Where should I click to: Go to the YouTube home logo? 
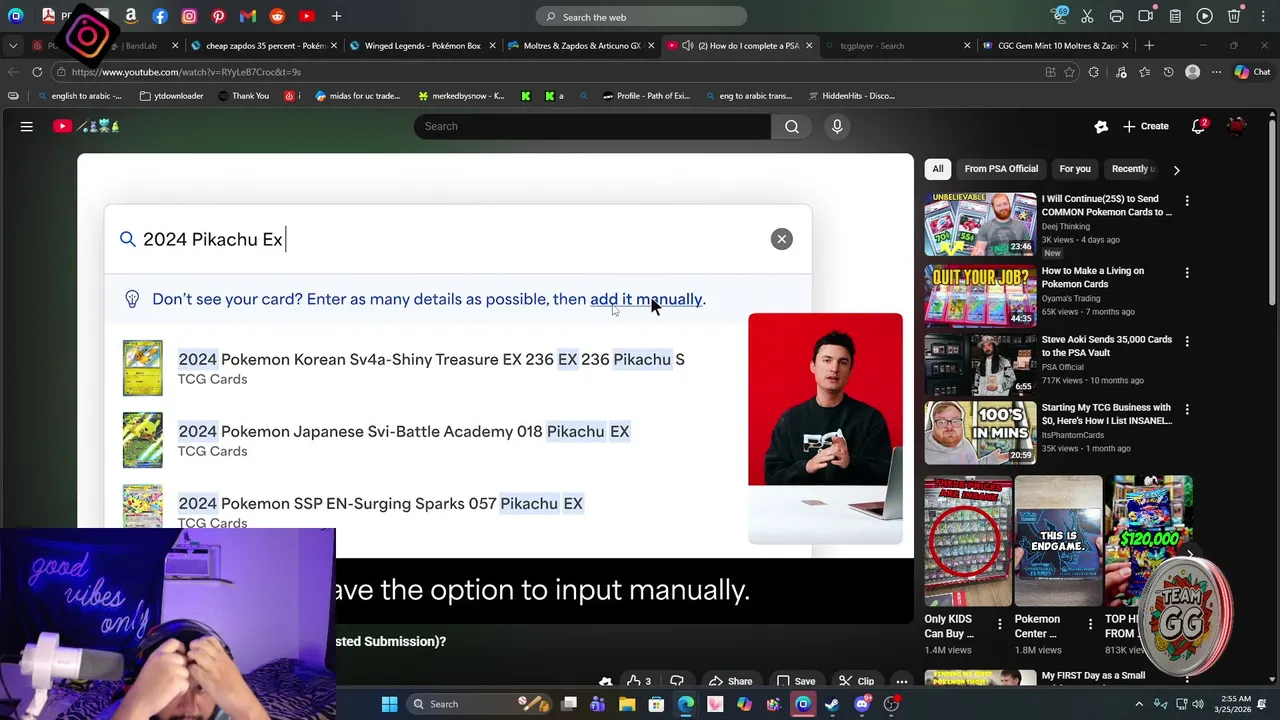click(87, 126)
